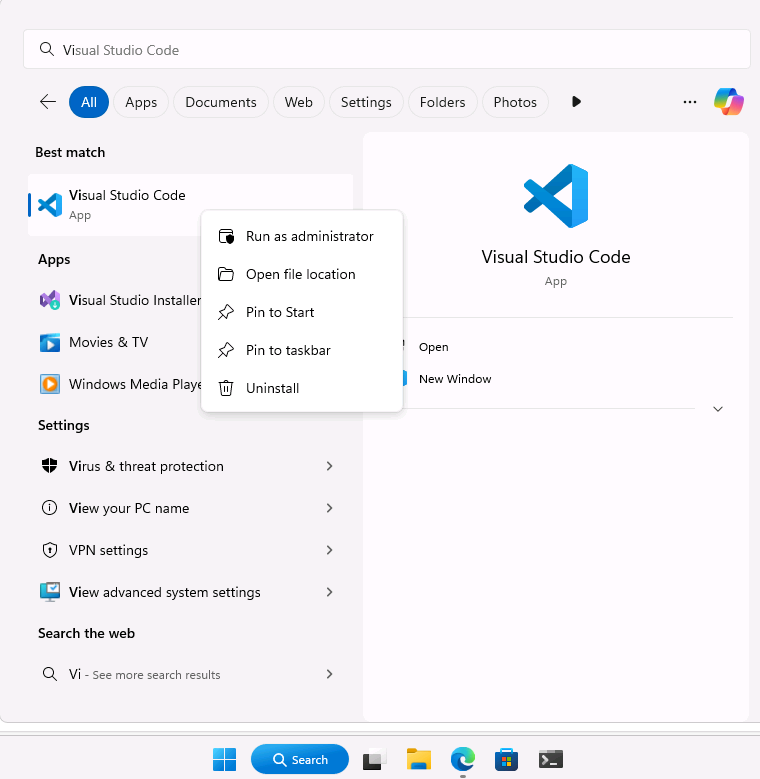This screenshot has height=779, width=760.
Task: Click the Uninstall trash can icon
Action: point(226,388)
